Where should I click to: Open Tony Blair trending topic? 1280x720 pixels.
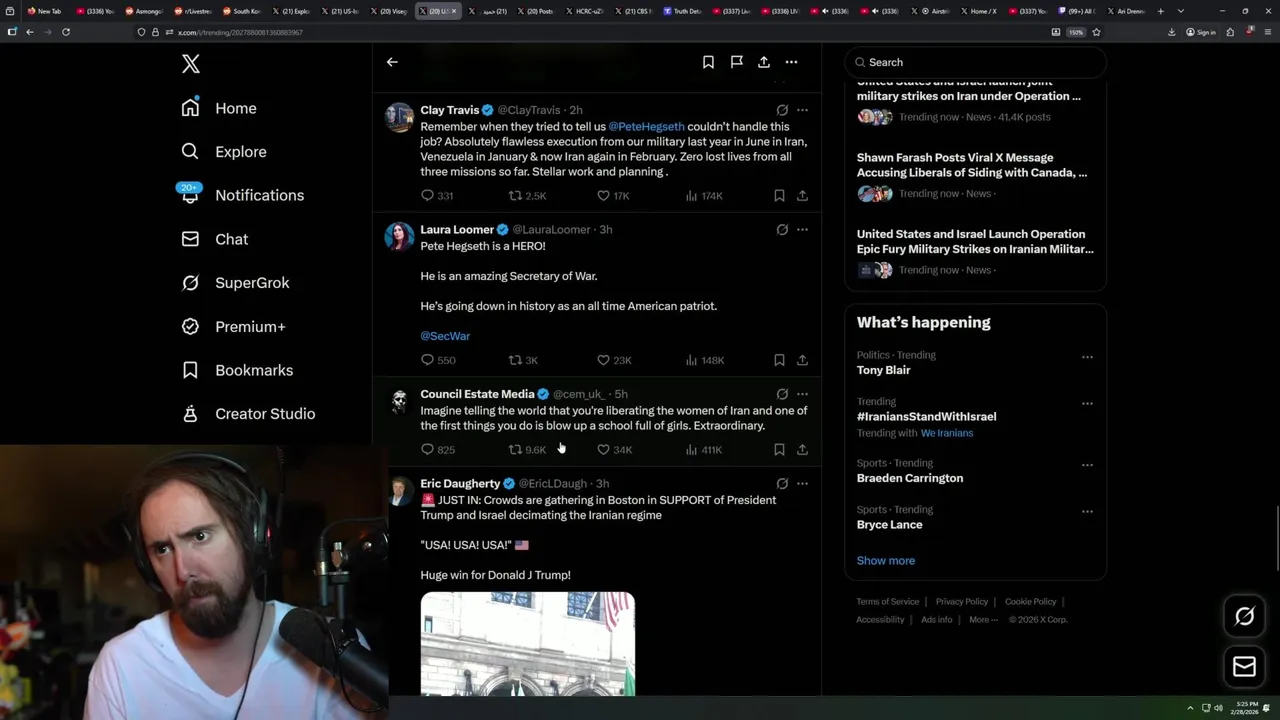(883, 370)
